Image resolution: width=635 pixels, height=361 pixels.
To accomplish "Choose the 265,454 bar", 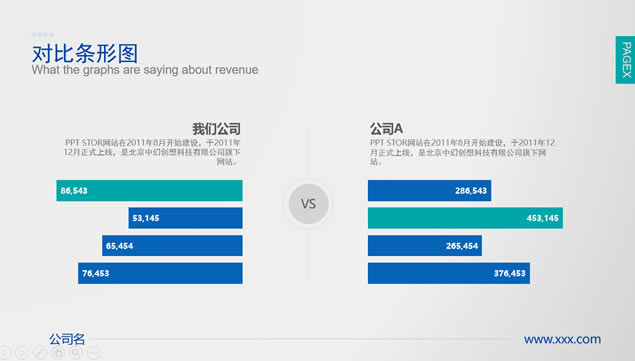I will point(425,246).
